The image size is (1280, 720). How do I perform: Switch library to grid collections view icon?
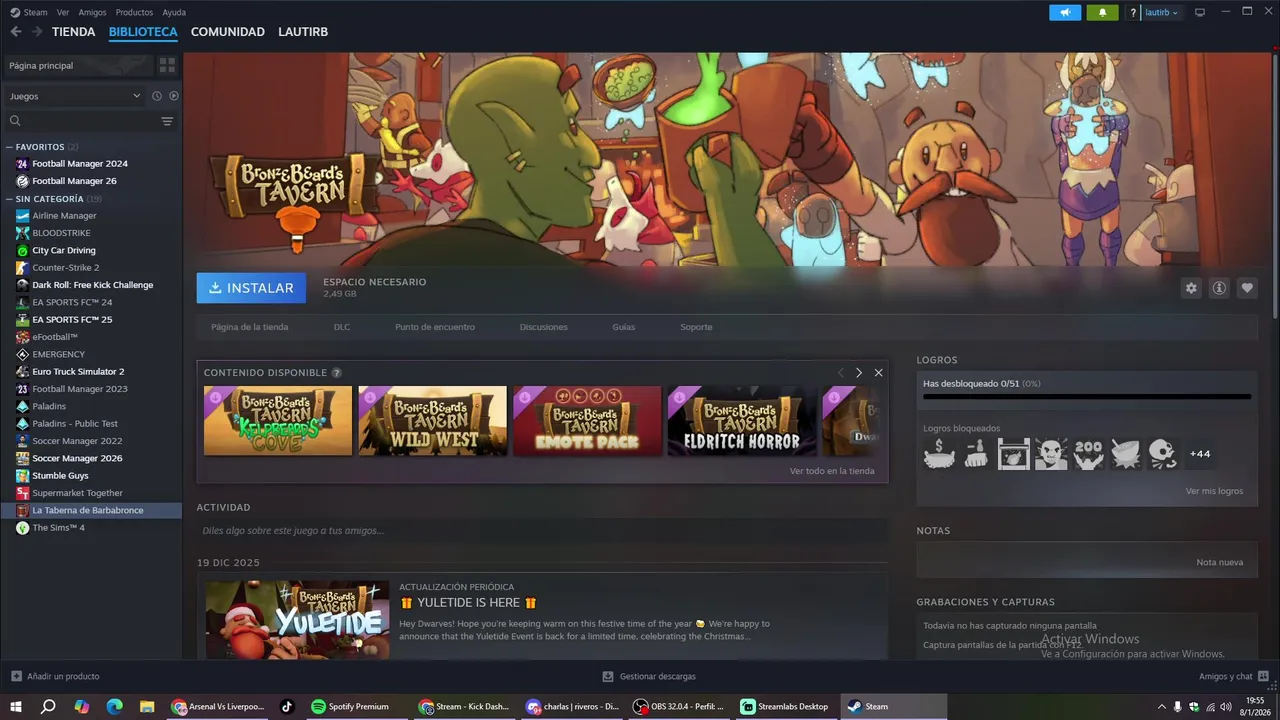(x=167, y=65)
